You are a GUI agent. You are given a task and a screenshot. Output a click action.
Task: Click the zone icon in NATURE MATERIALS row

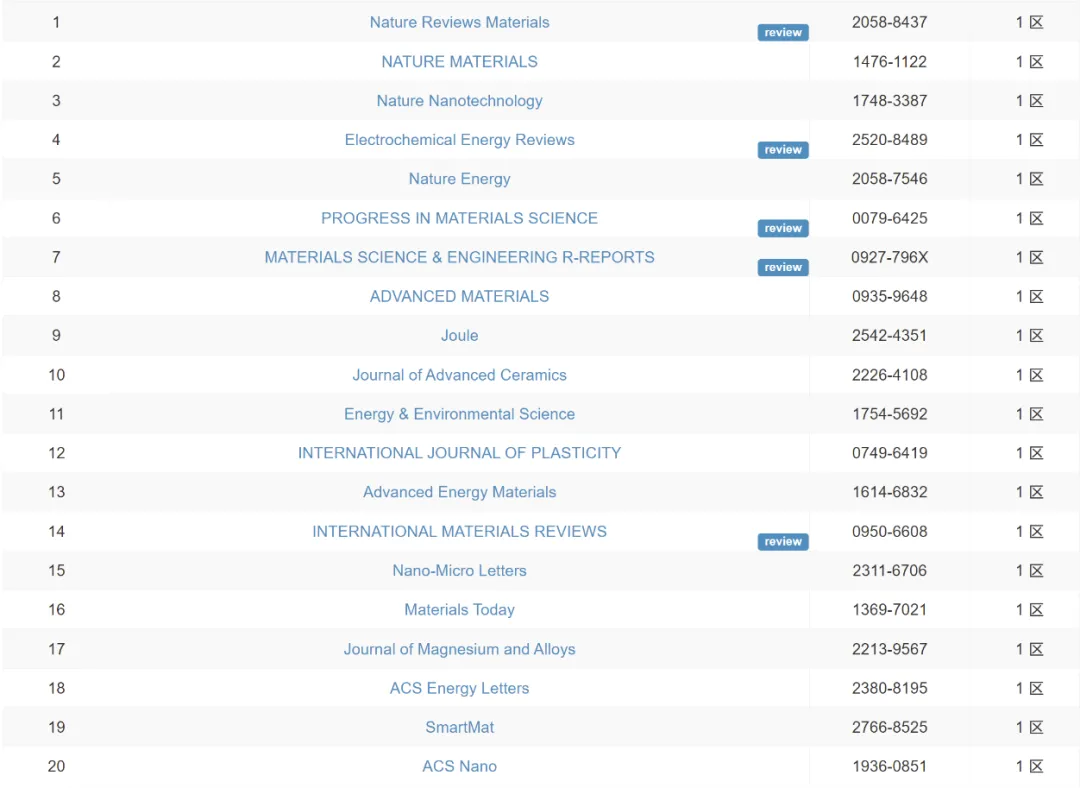[x=1037, y=62]
